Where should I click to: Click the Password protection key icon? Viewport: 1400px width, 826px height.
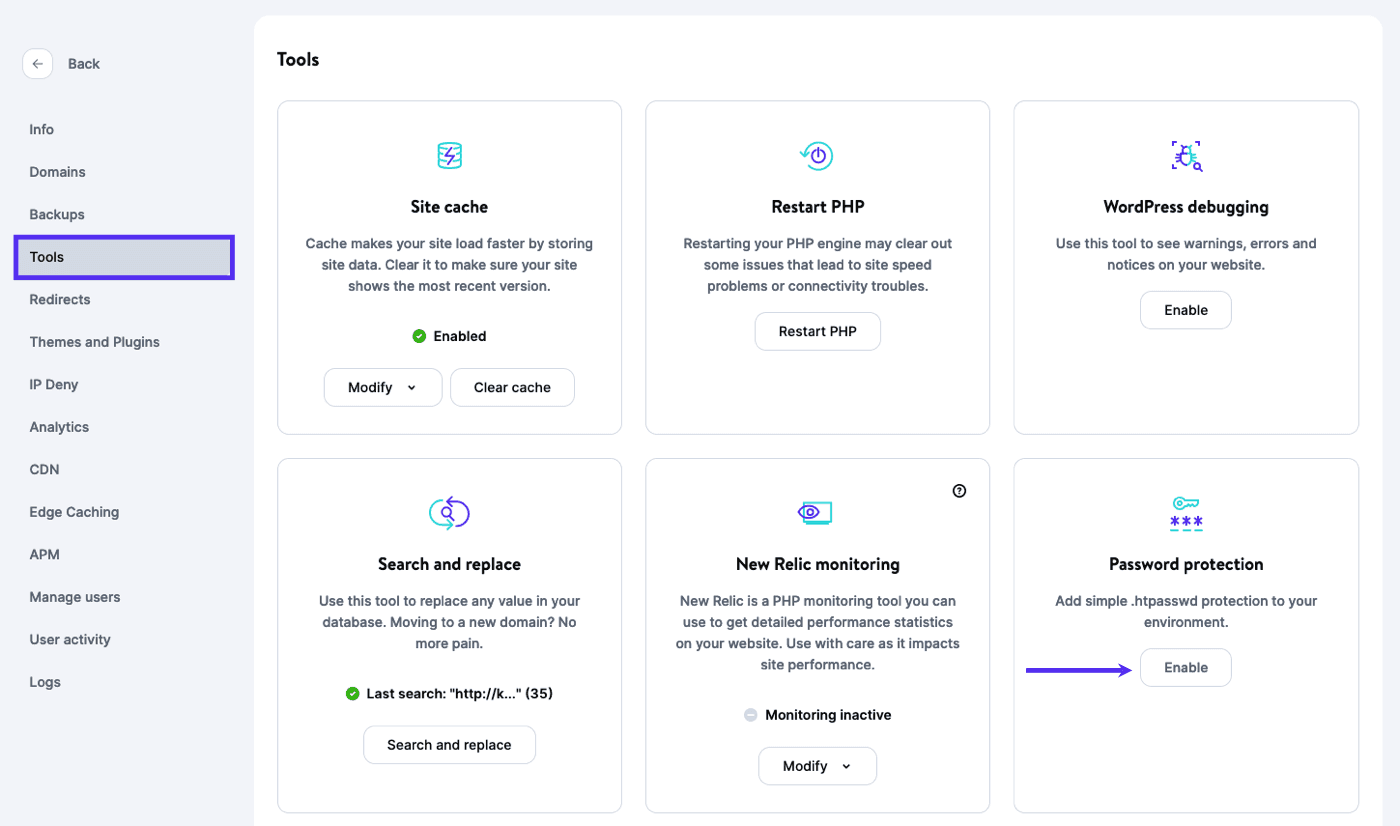1186,513
